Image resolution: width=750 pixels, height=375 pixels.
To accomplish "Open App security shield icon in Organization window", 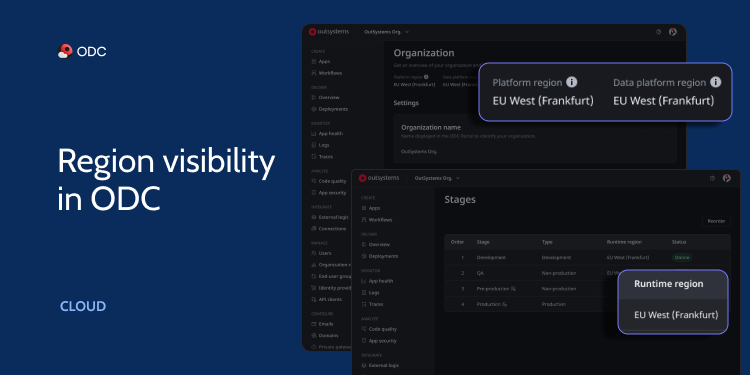I will pos(314,193).
